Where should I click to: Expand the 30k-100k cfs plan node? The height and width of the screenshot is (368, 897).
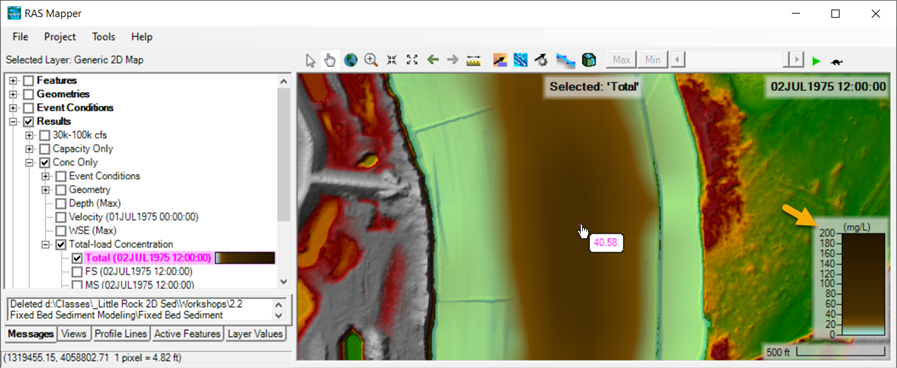click(29, 135)
